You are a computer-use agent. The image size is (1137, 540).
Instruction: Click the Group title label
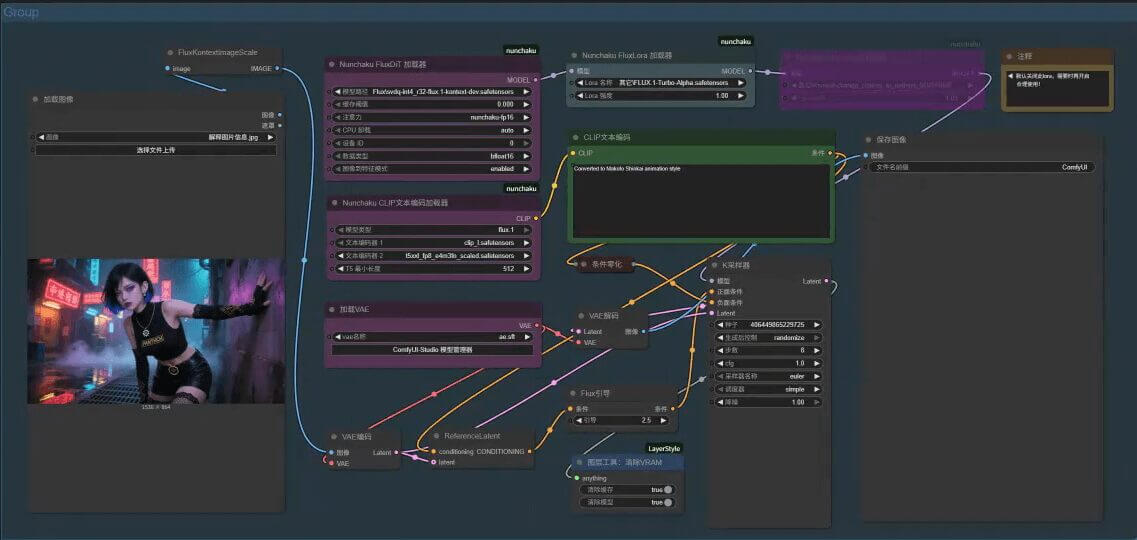[x=20, y=12]
